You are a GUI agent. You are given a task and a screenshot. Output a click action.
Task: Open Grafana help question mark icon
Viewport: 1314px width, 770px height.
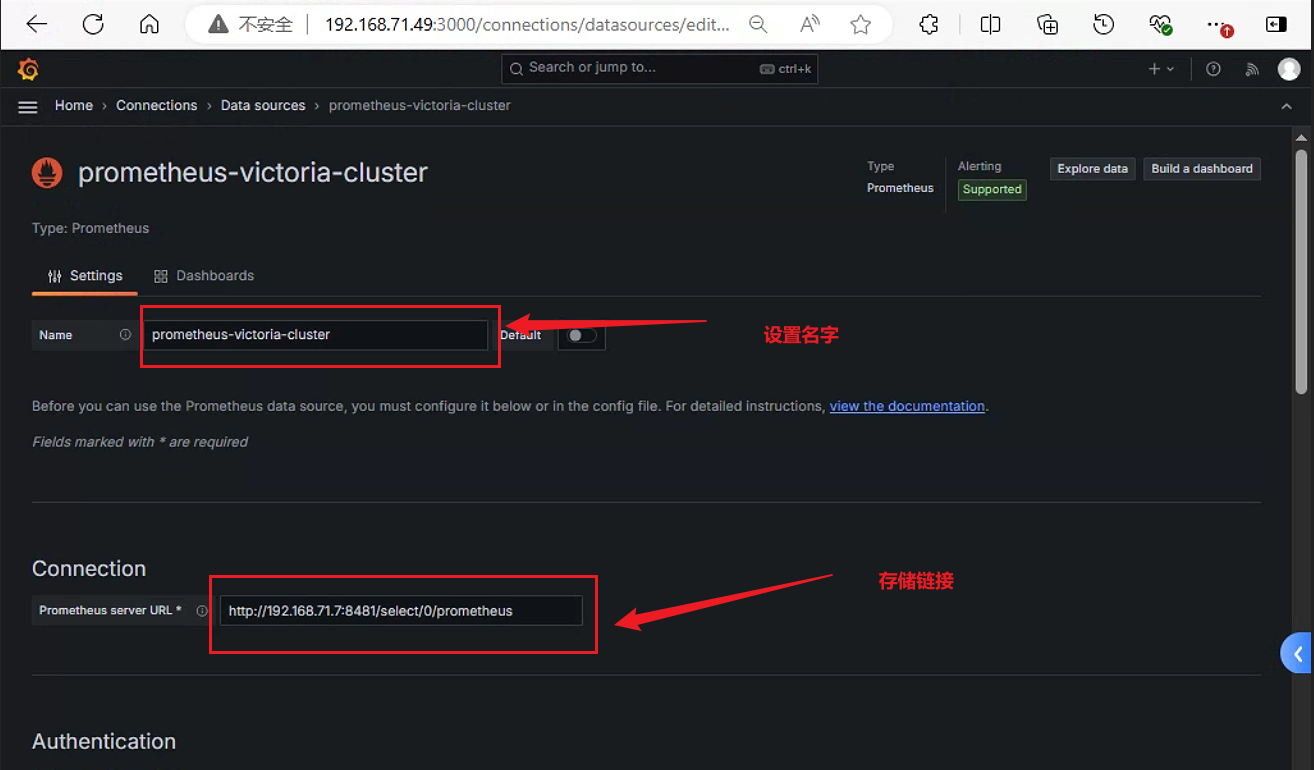pos(1213,69)
